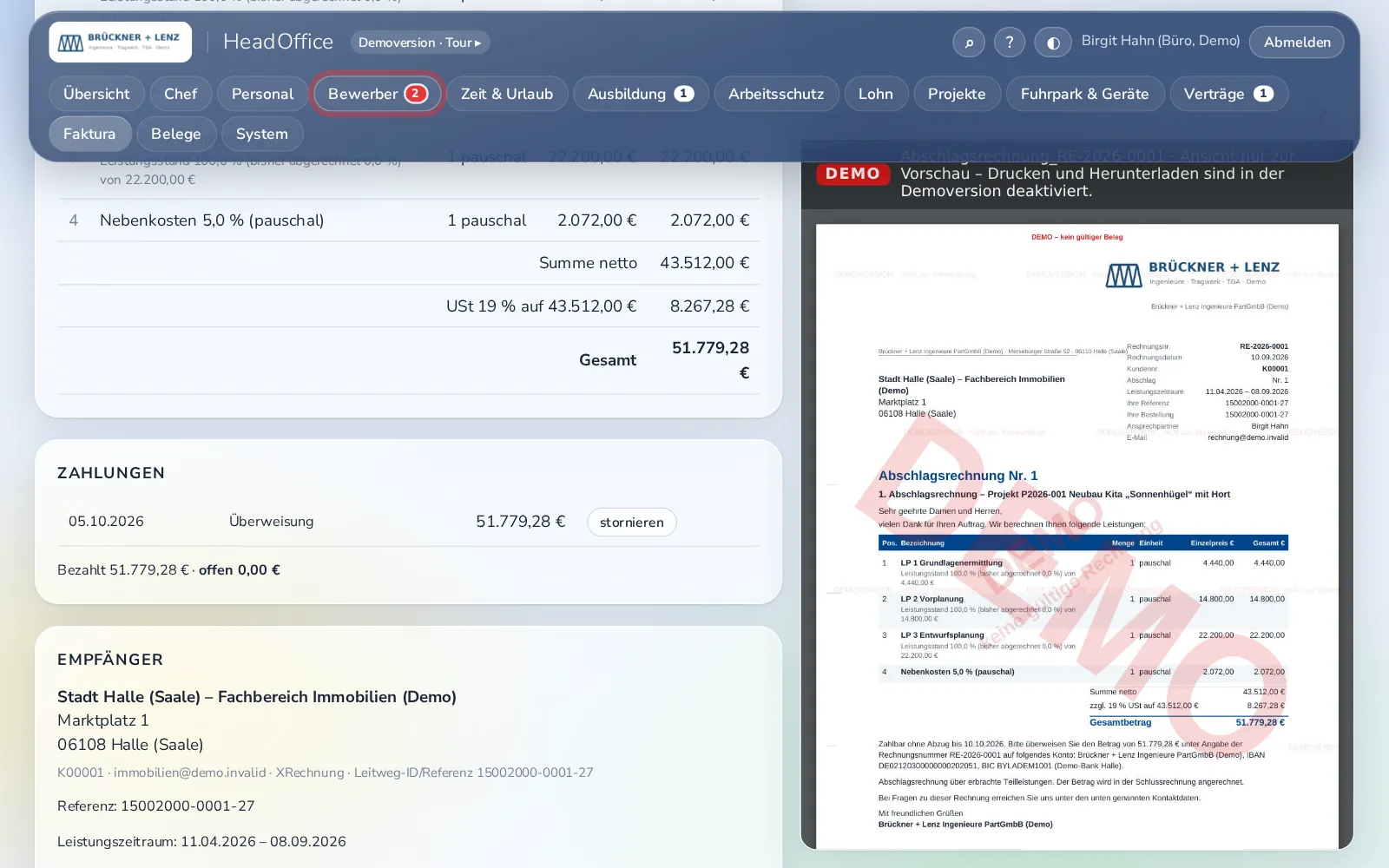Go to Fuhrpark & Geräte
This screenshot has height=868, width=1389.
1084,94
